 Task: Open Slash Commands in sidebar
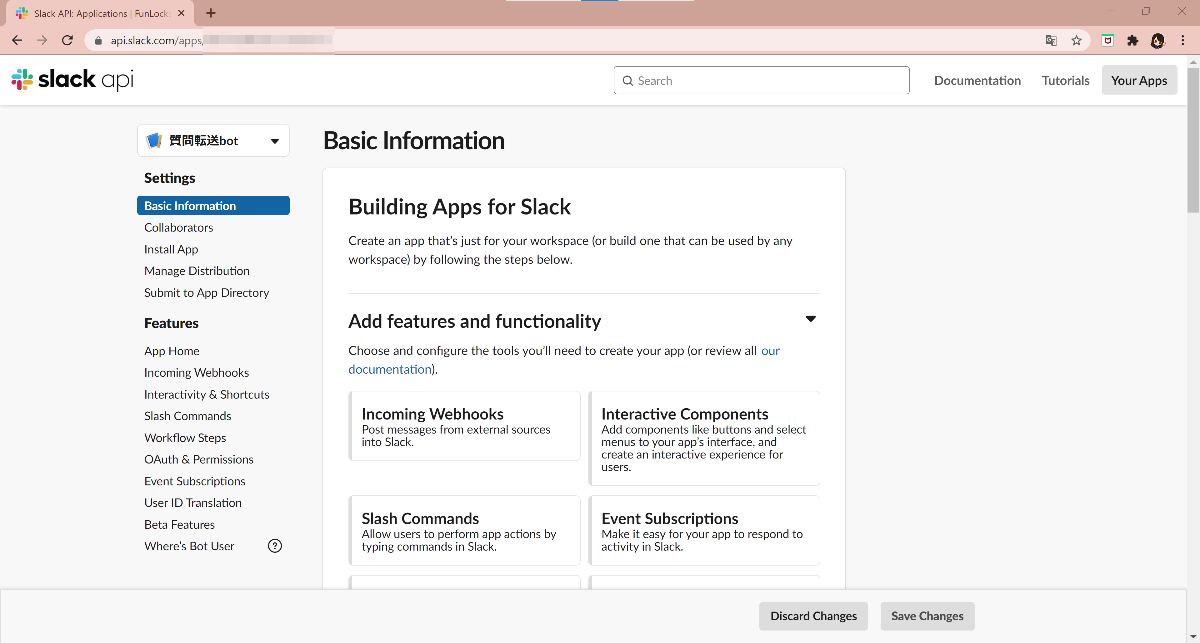coord(187,416)
